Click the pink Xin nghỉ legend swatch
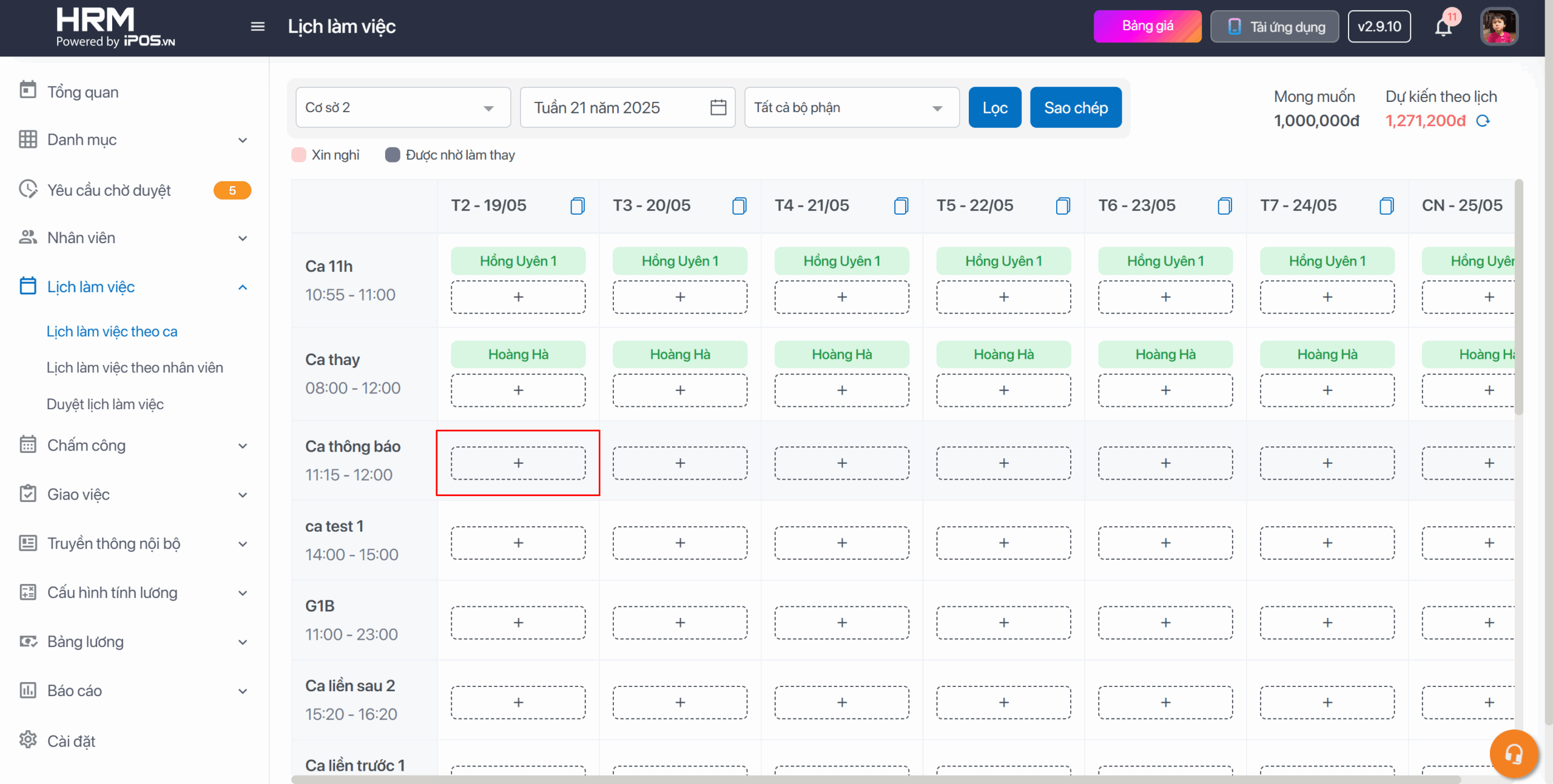 click(x=298, y=155)
